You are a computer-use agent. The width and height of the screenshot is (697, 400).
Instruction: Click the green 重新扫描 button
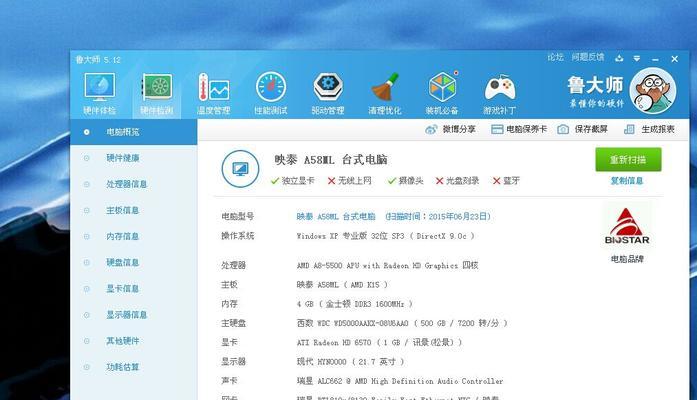click(628, 160)
